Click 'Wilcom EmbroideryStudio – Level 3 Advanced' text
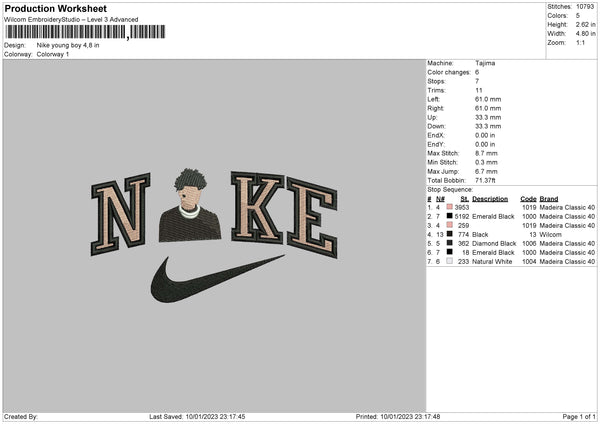The width and height of the screenshot is (600, 424). coord(71,20)
